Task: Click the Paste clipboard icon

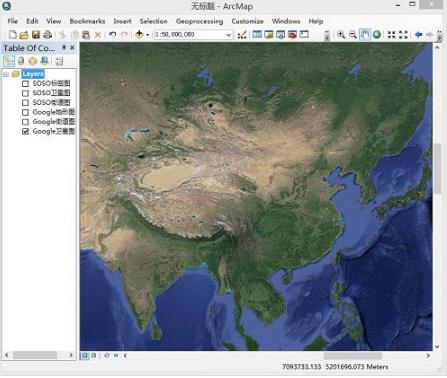Action: pyautogui.click(x=86, y=34)
